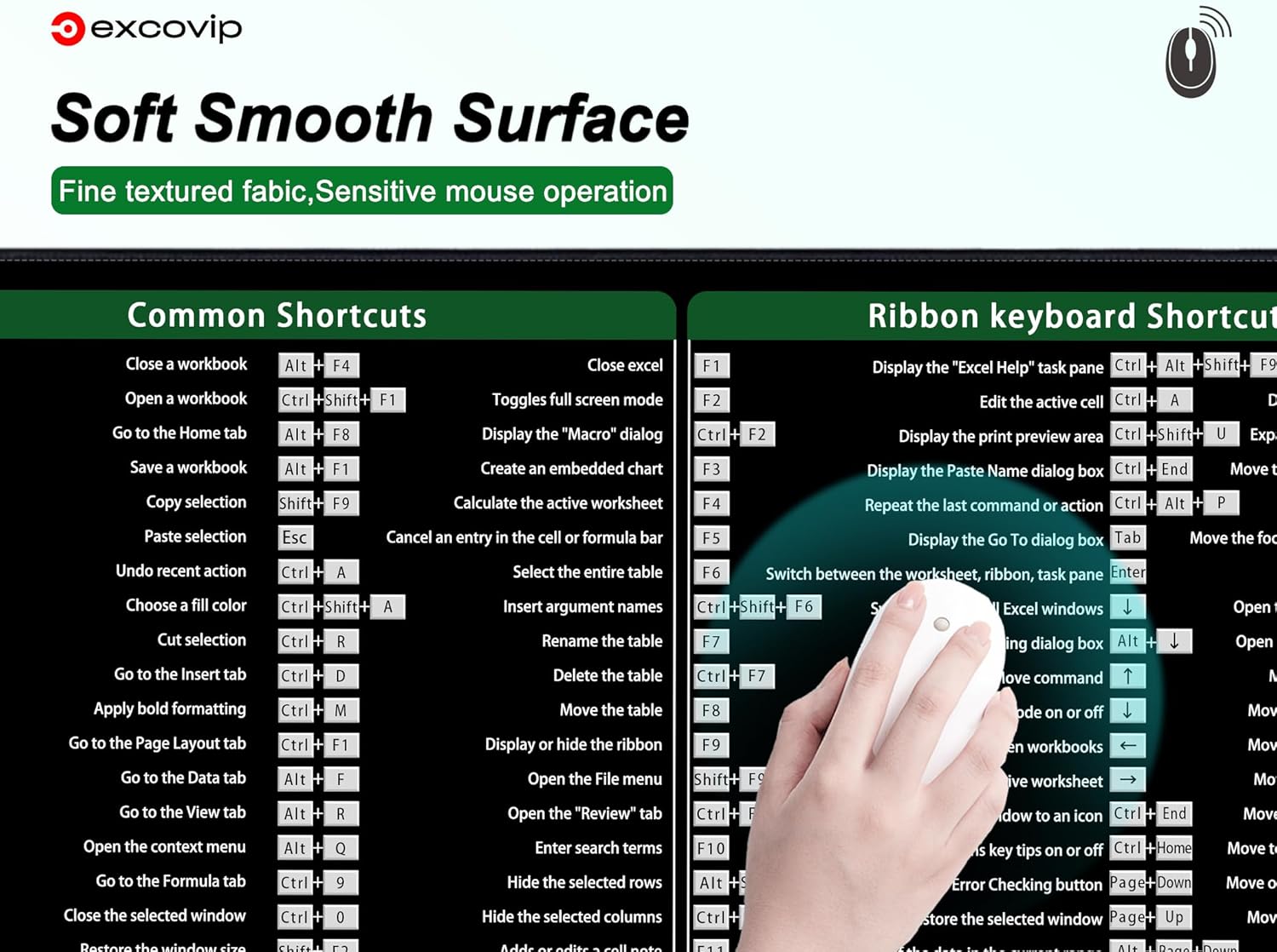Click 'Display the "Macro" dialog' label
1277x952 pixels.
[572, 434]
